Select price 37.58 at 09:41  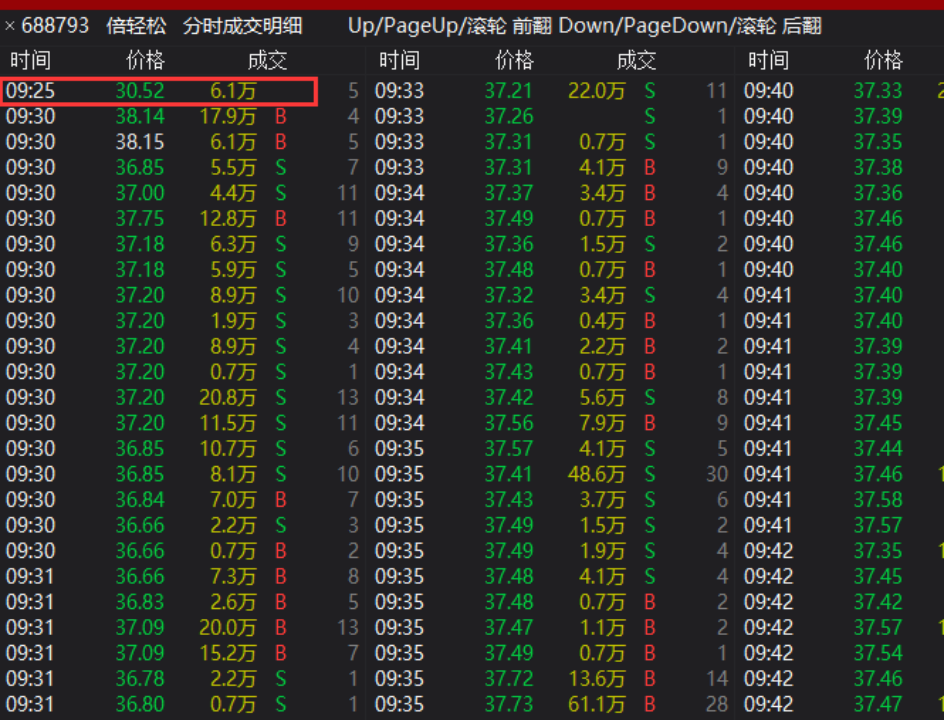tap(878, 500)
